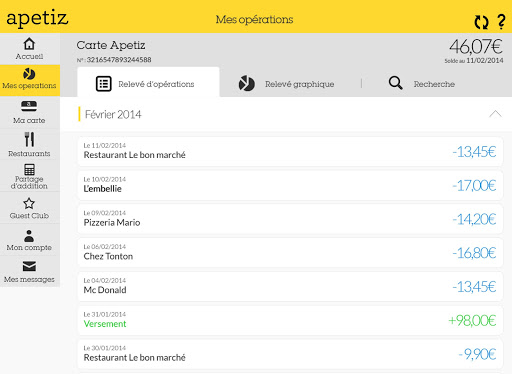Open the Mes messages envelope icon
The width and height of the screenshot is (512, 374).
(29, 266)
